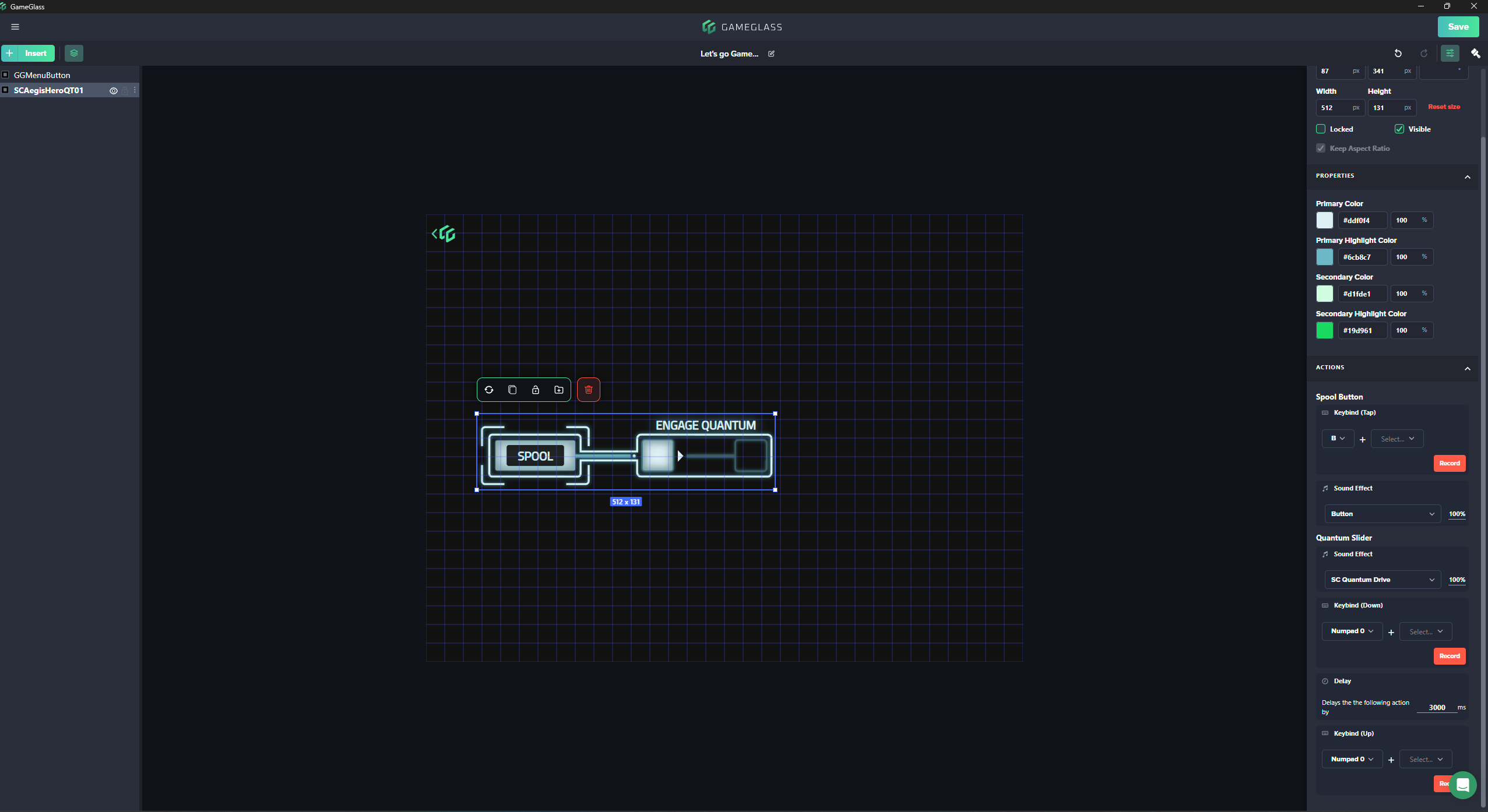Click Spool Button sound volume 100%

pyautogui.click(x=1457, y=514)
